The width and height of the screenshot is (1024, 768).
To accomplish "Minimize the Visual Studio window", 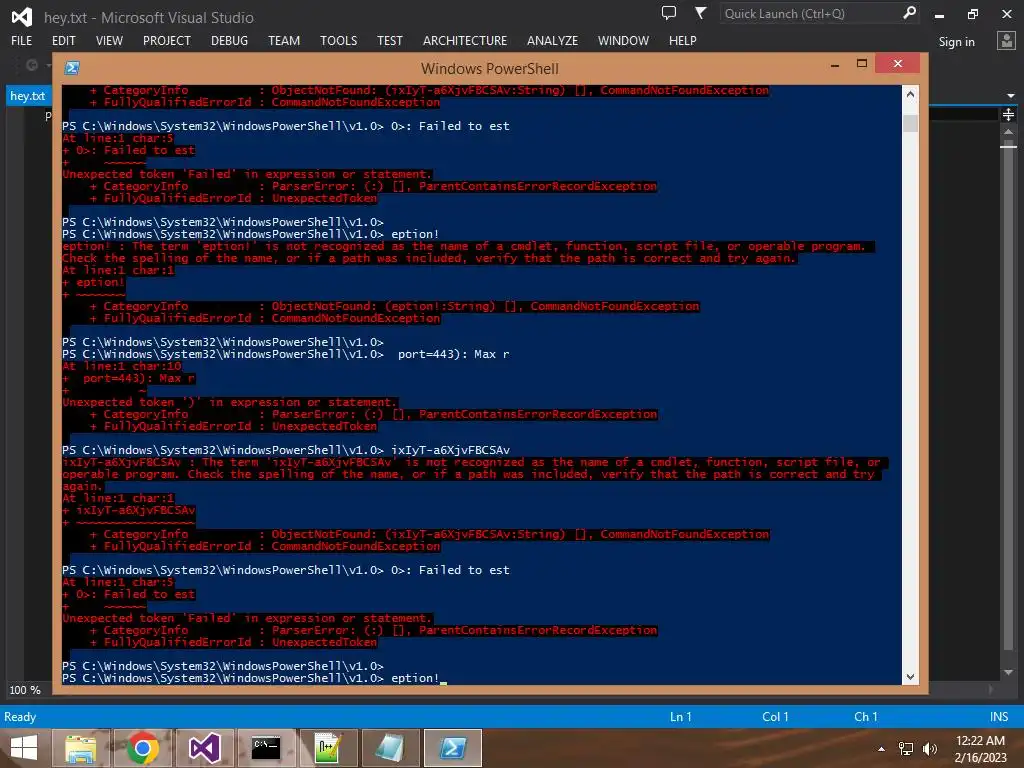I will 939,14.
